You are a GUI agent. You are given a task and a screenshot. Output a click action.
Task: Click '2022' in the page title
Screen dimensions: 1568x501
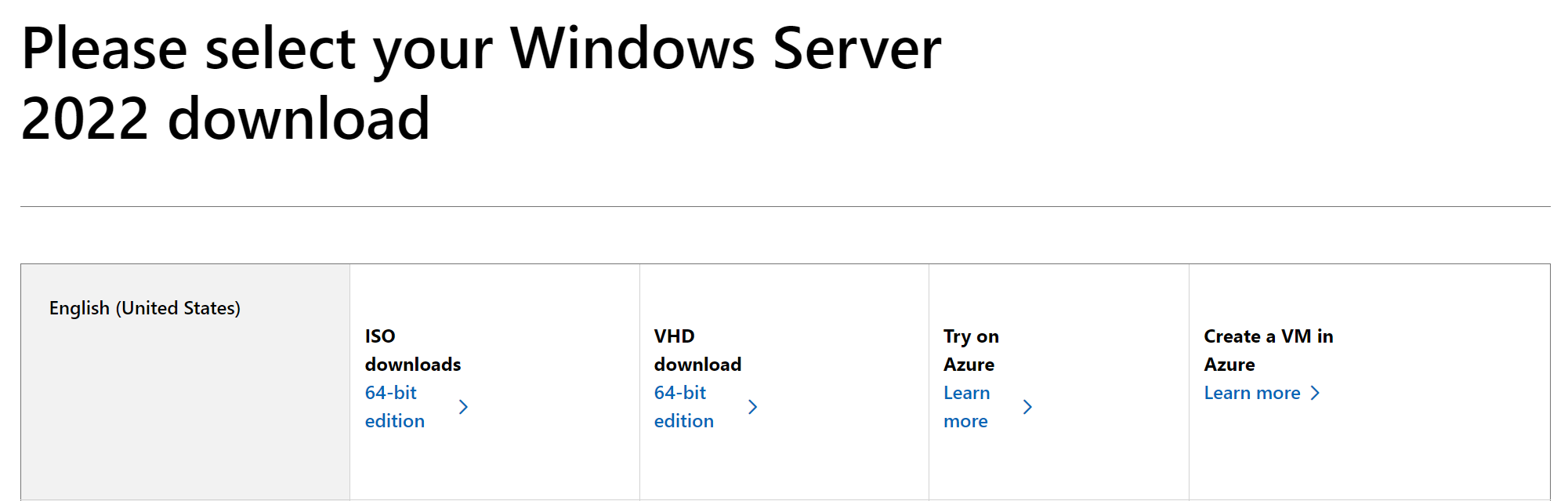pyautogui.click(x=85, y=119)
